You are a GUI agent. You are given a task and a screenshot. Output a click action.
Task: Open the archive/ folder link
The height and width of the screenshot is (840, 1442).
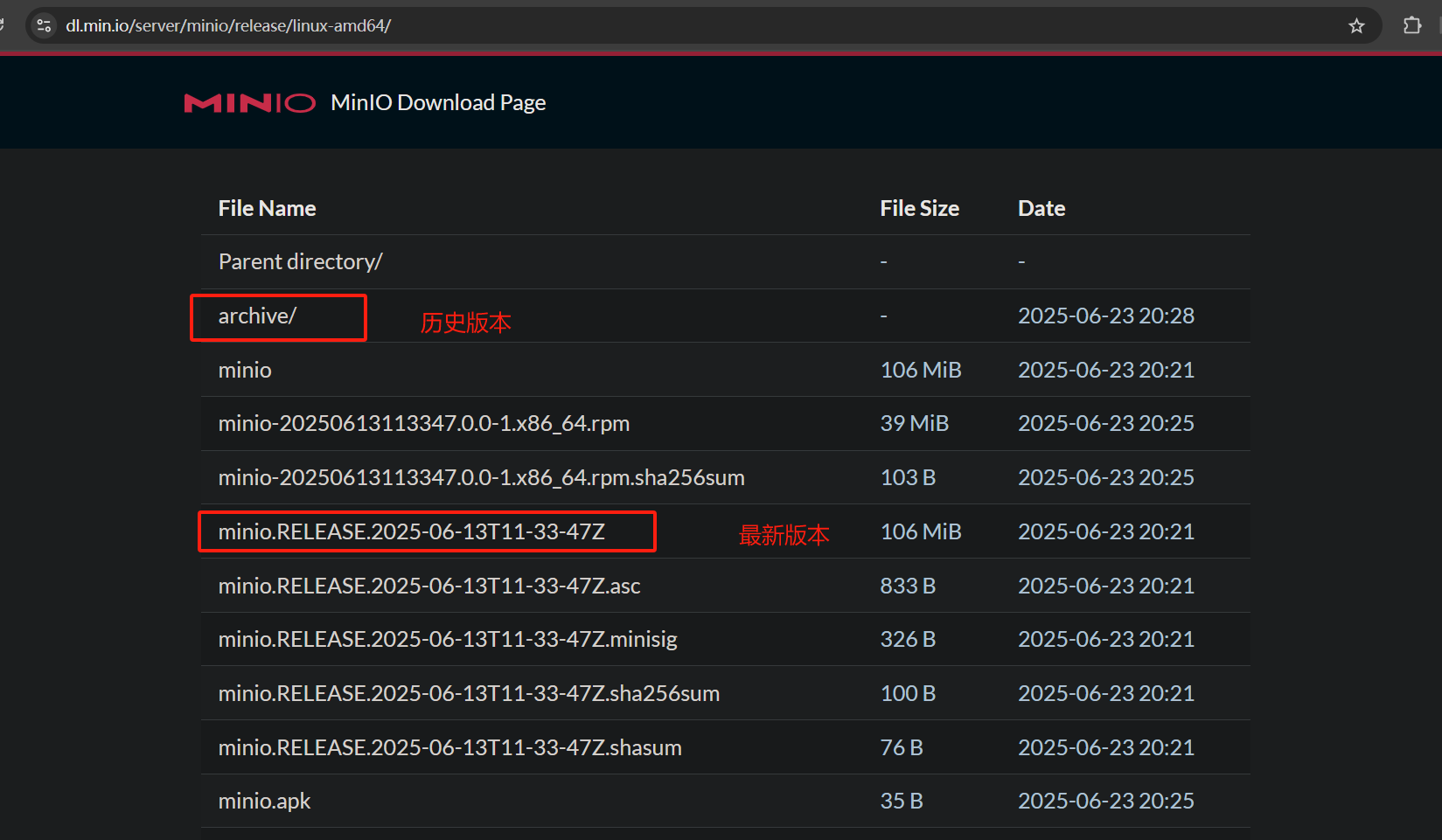point(257,316)
